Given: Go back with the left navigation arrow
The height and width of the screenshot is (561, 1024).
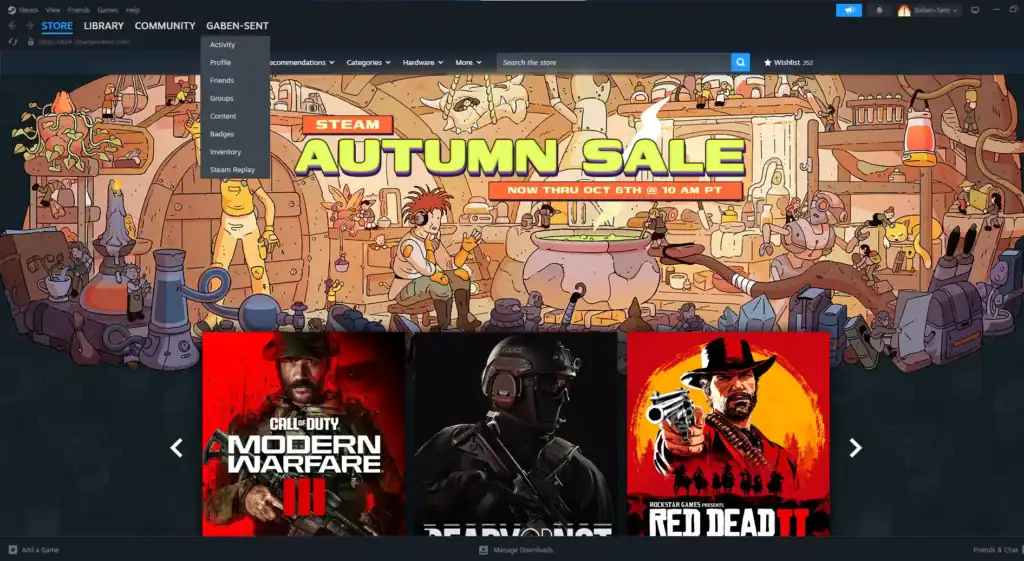Looking at the screenshot, I should pyautogui.click(x=12, y=26).
